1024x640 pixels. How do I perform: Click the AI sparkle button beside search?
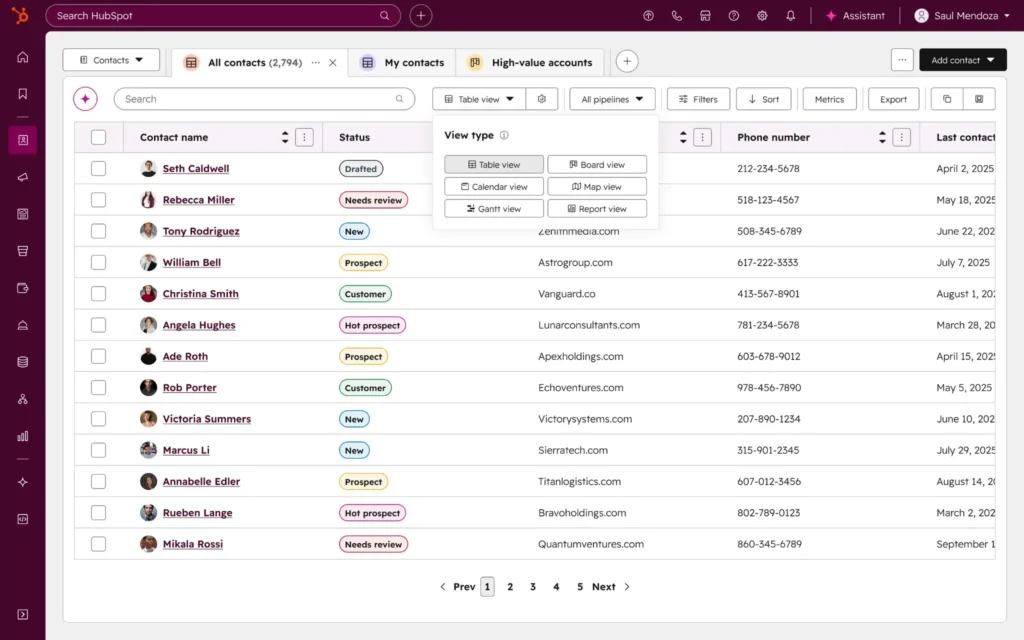(86, 99)
